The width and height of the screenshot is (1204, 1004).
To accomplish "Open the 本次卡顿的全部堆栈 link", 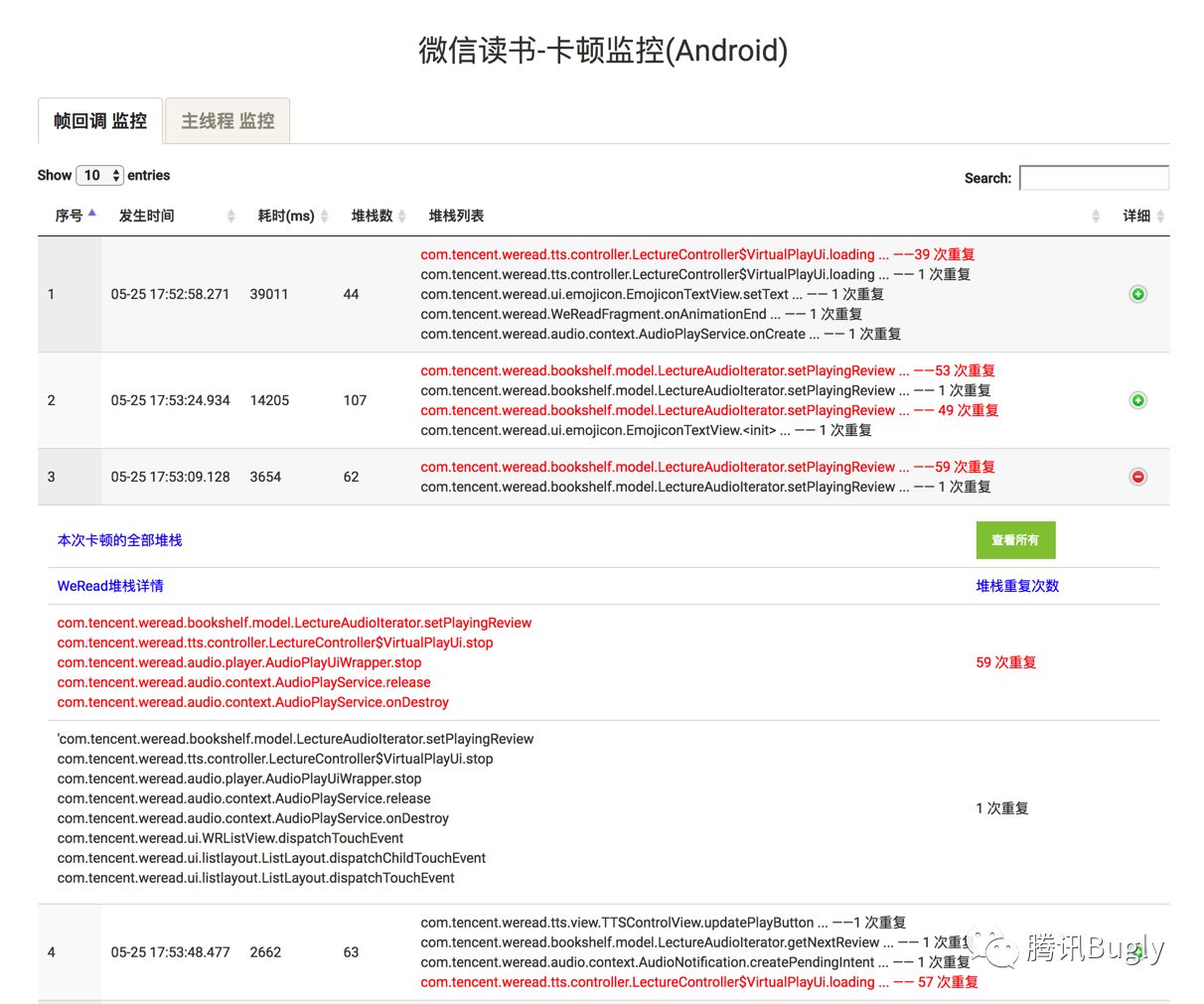I will (x=118, y=540).
